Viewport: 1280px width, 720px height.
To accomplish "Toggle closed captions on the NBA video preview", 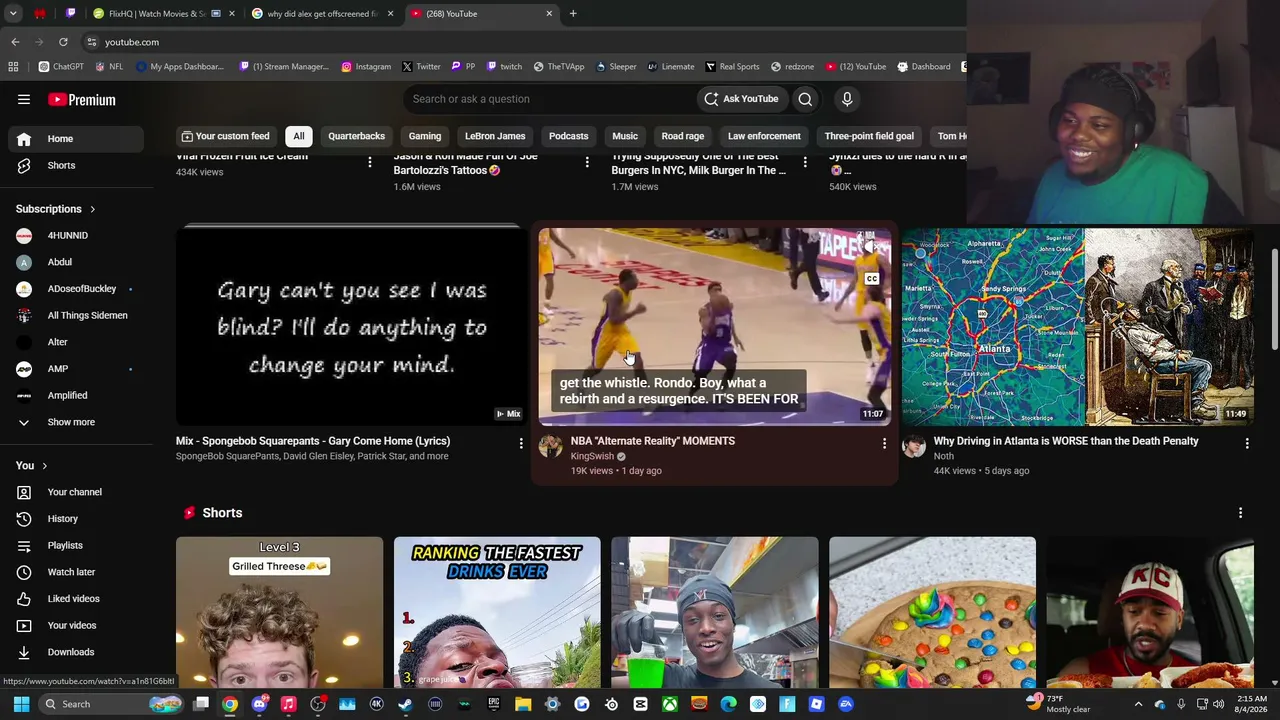I will 872,279.
